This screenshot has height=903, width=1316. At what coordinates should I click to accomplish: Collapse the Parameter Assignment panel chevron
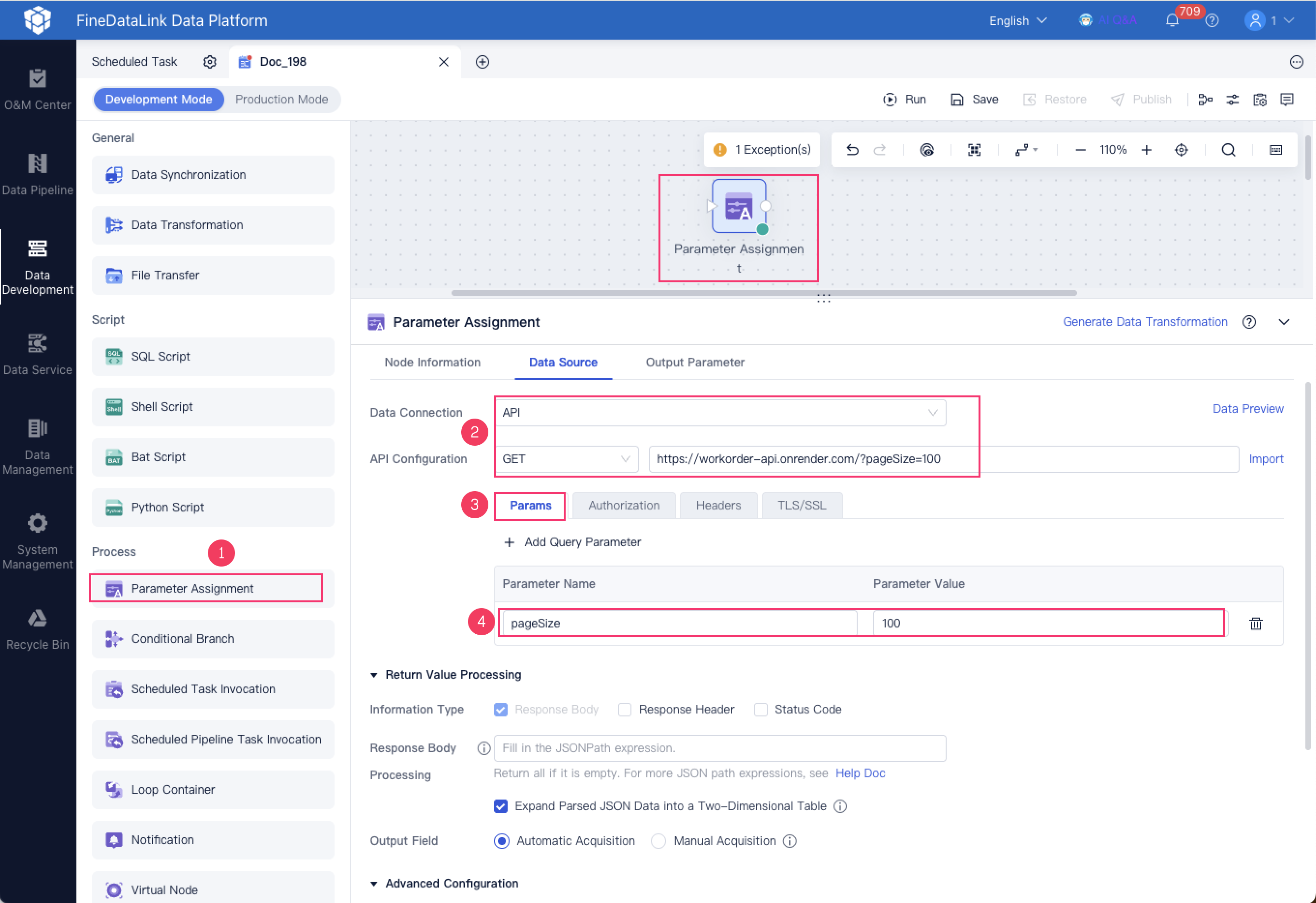[x=1283, y=322]
